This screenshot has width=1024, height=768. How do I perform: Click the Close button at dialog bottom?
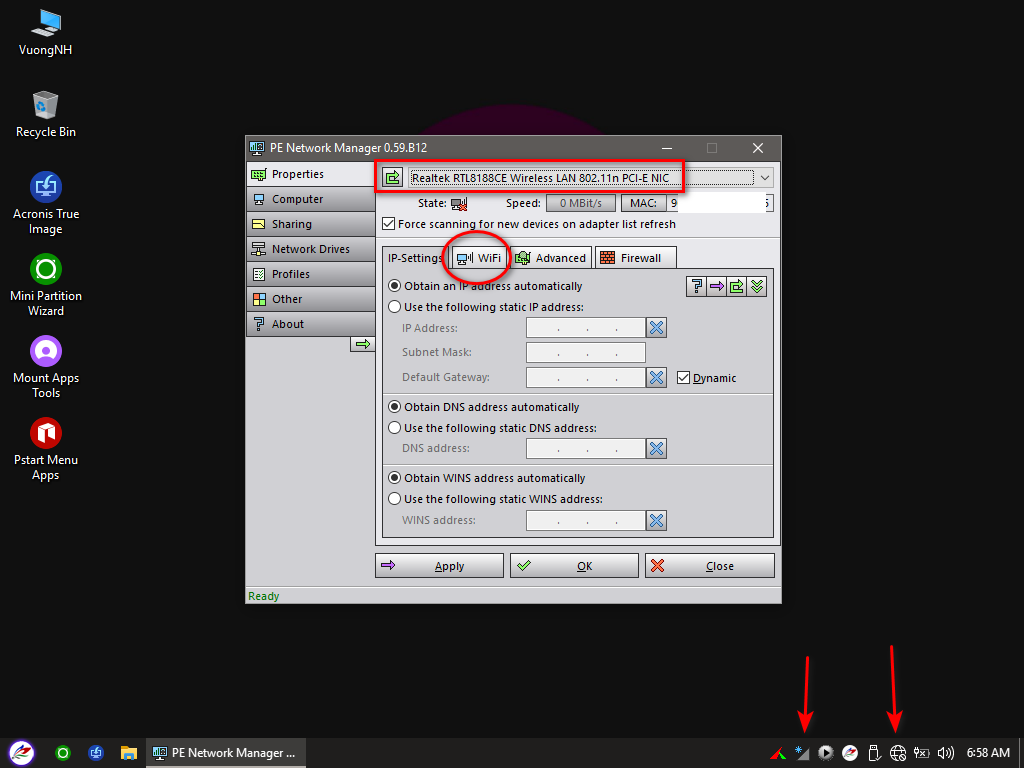tap(710, 566)
